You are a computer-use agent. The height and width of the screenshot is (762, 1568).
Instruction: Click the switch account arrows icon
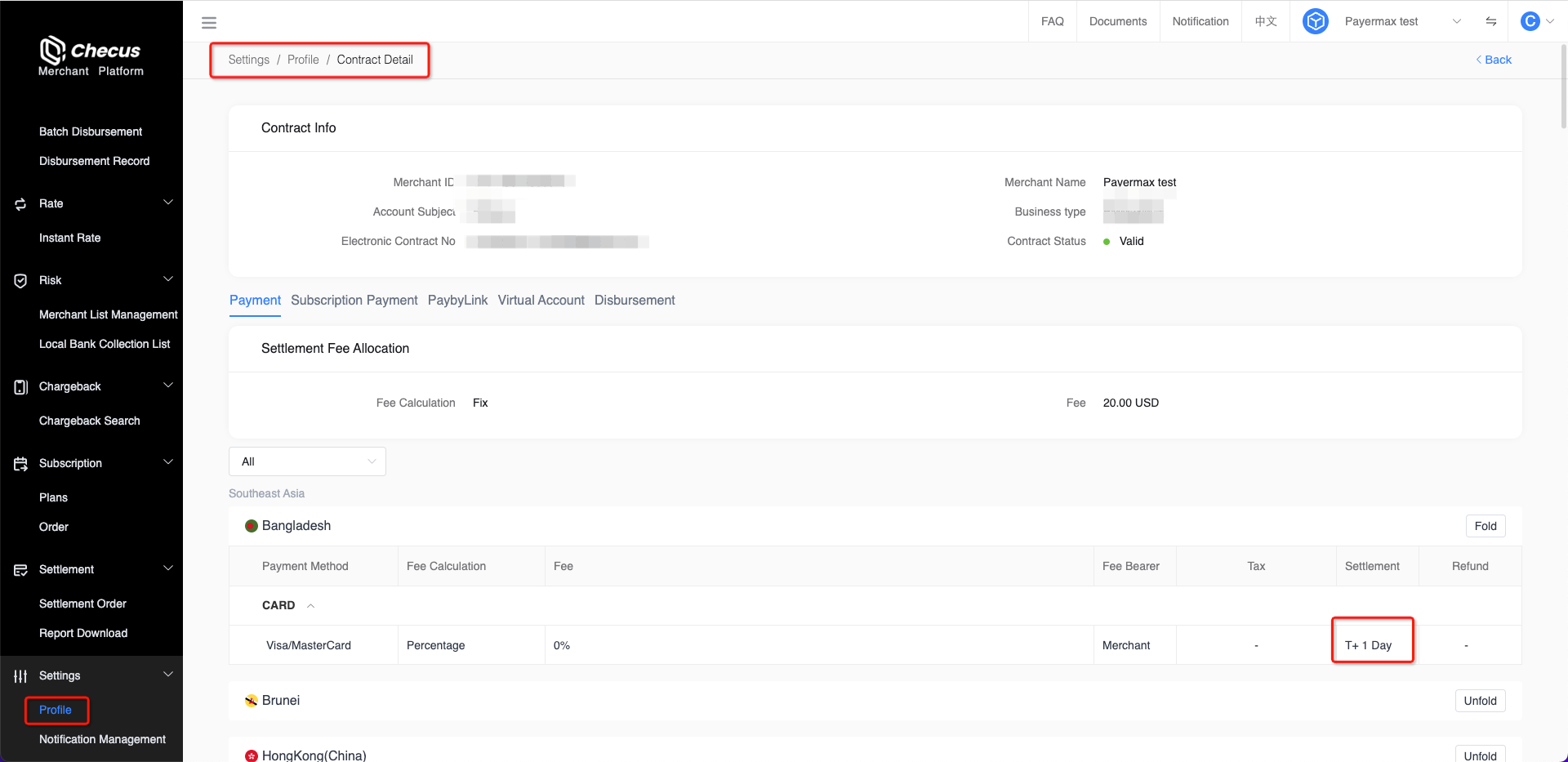(1490, 21)
